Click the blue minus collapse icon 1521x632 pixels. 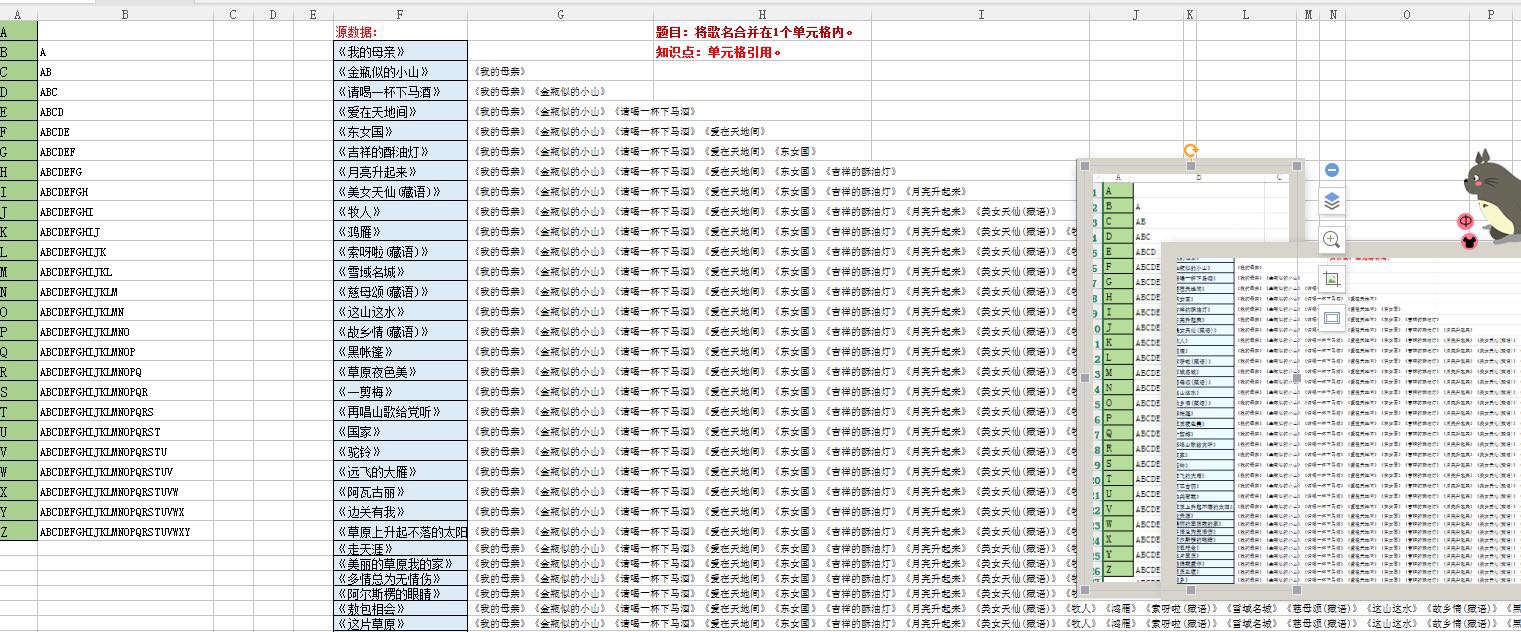coord(1331,171)
